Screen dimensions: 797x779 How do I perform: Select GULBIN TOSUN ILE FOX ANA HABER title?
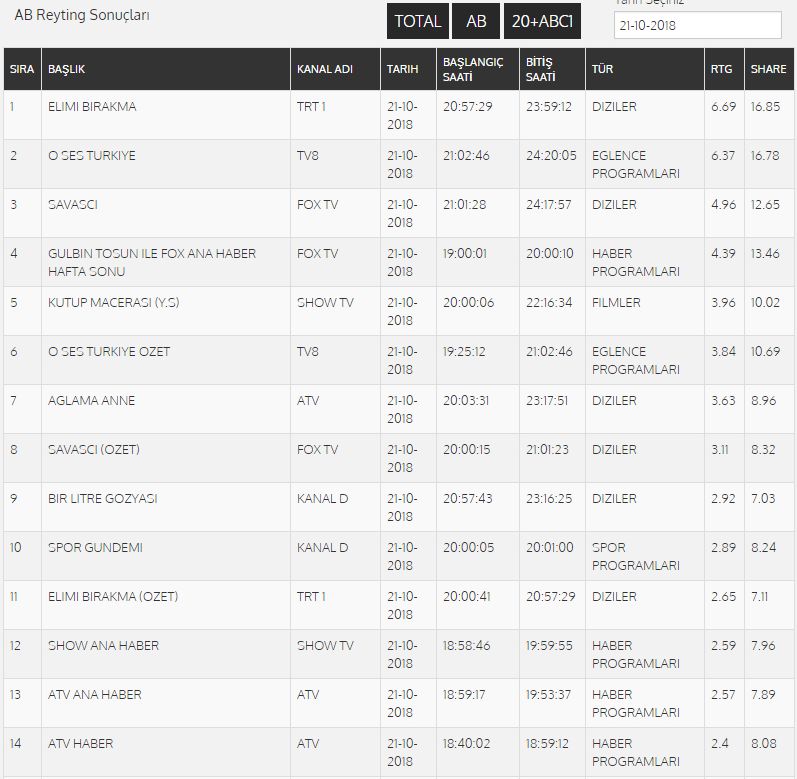coord(151,262)
